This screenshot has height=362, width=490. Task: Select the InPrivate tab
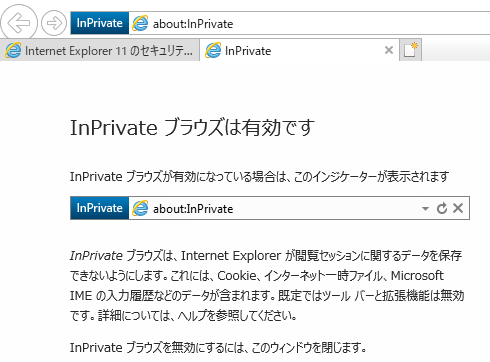click(299, 51)
